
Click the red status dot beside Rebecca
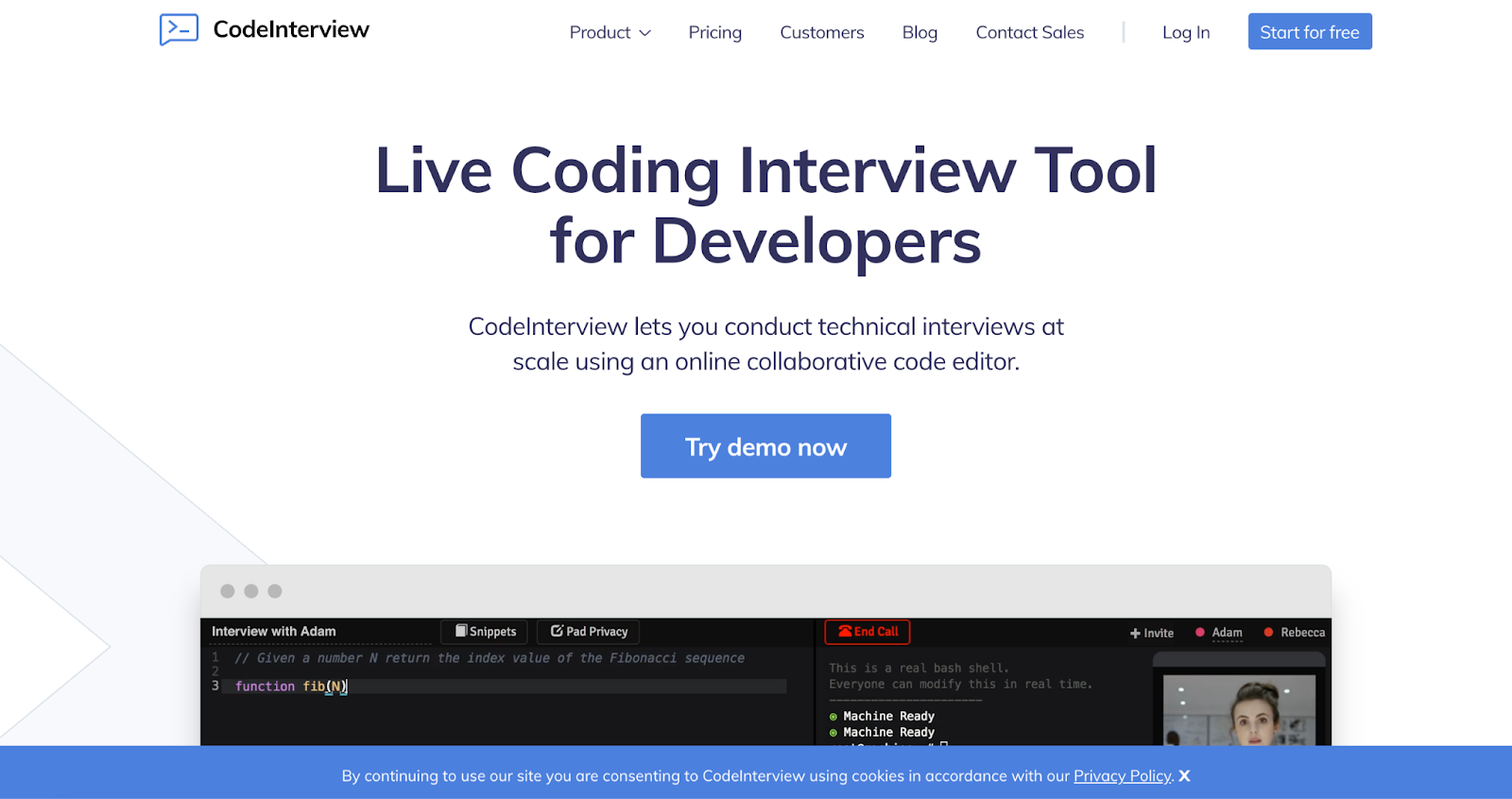click(x=1268, y=633)
